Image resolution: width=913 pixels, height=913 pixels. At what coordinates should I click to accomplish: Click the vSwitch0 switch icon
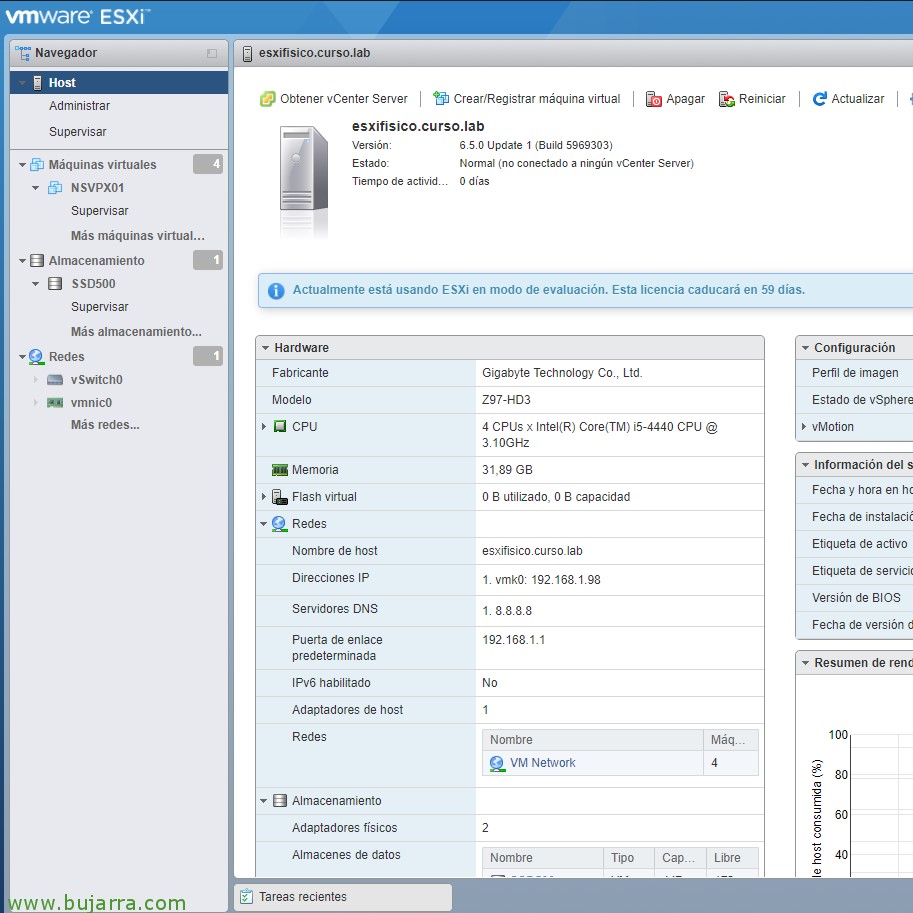click(55, 380)
